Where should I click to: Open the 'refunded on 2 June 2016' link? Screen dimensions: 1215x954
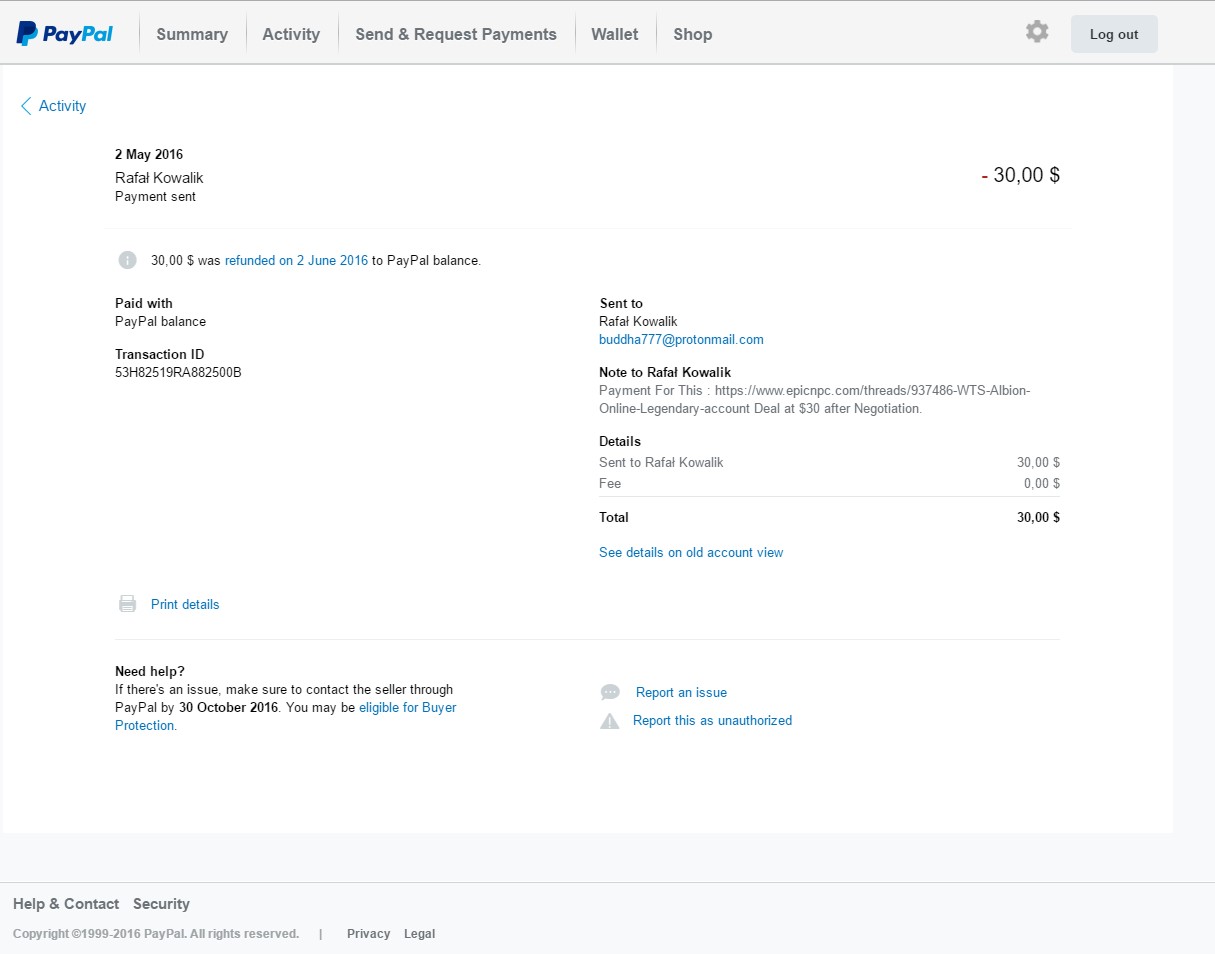tap(296, 260)
